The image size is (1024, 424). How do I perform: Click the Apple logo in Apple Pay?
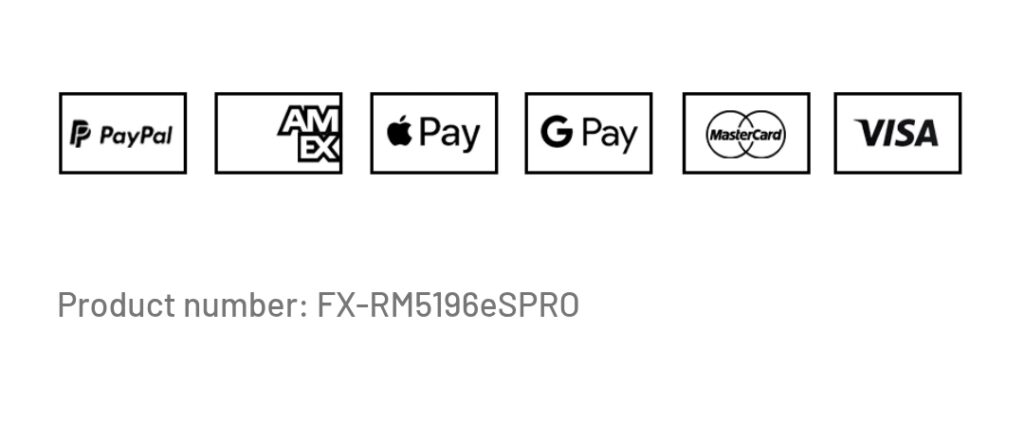[x=399, y=131]
